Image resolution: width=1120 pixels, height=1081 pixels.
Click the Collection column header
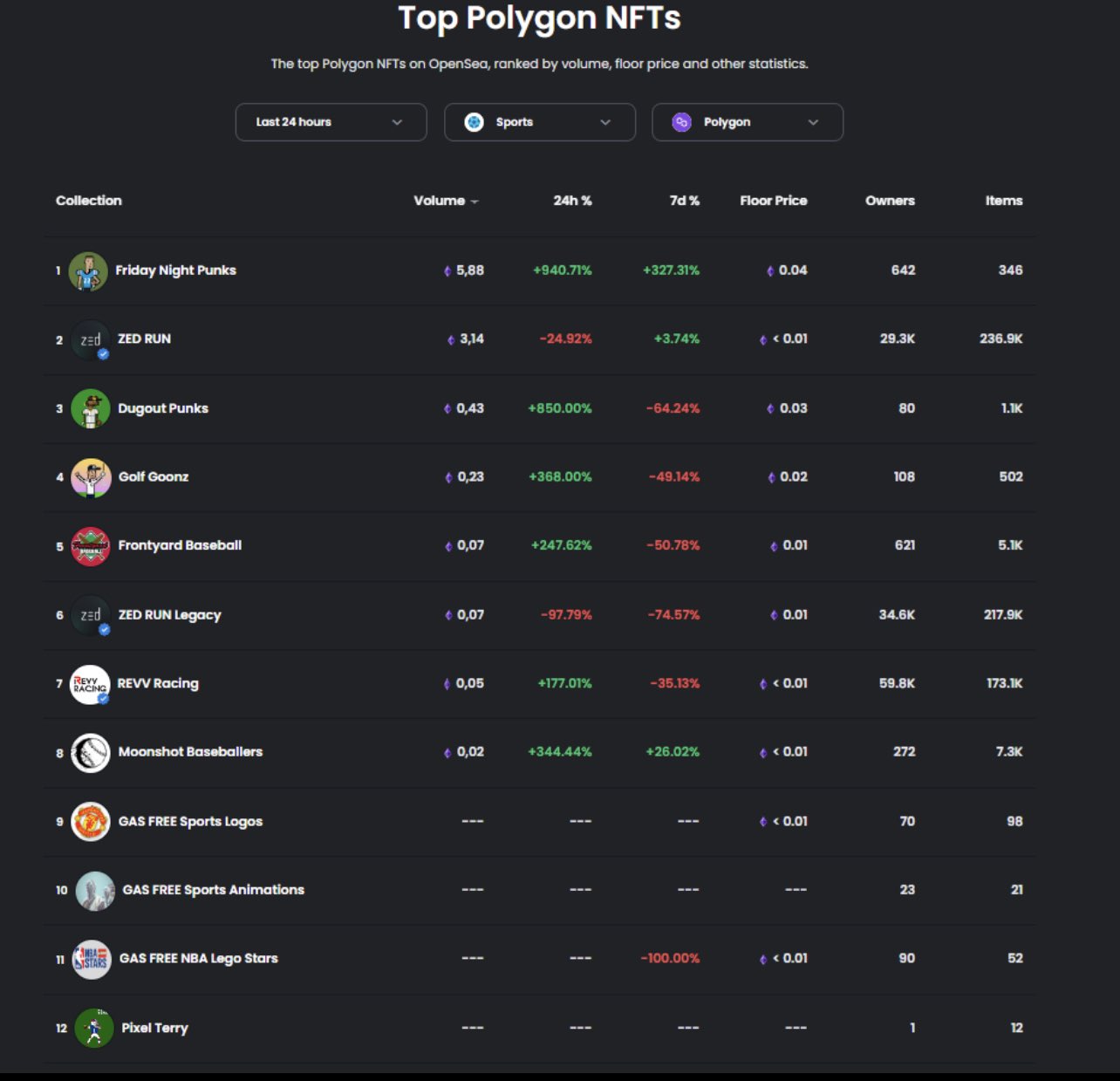[x=89, y=201]
